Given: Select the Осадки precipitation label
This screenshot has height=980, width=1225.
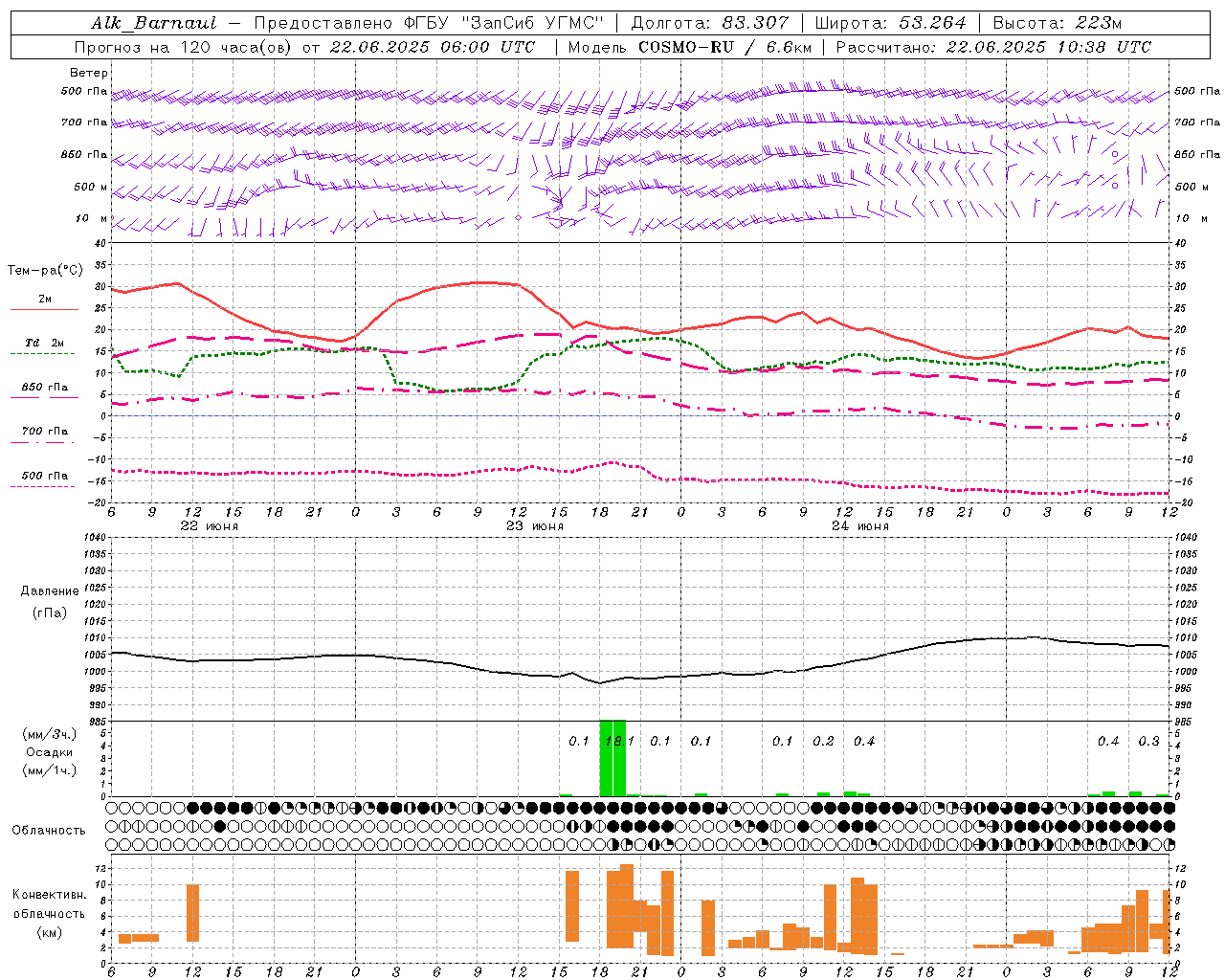Looking at the screenshot, I should coord(50,752).
